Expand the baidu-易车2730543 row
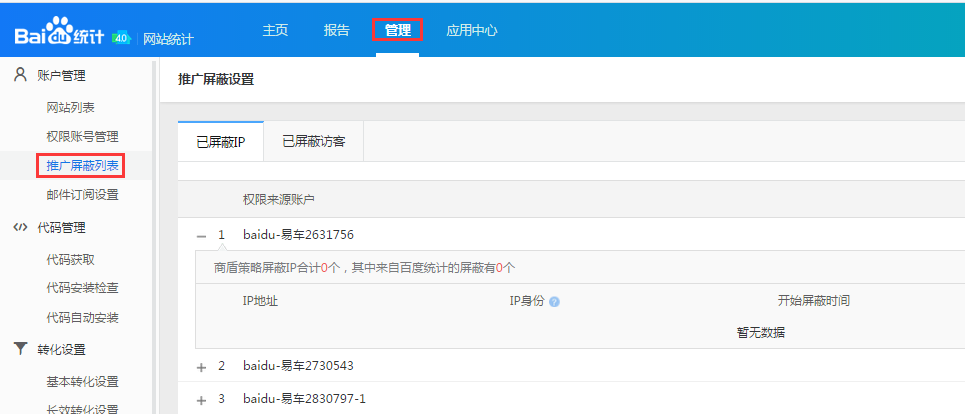 click(x=201, y=367)
